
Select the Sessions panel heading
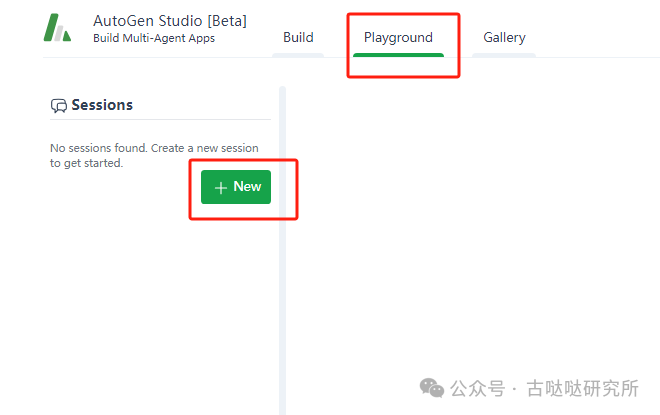pos(102,105)
